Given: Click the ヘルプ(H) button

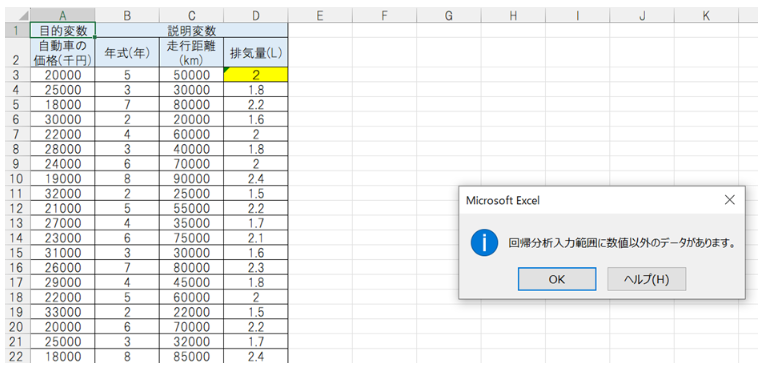Looking at the screenshot, I should click(646, 279).
